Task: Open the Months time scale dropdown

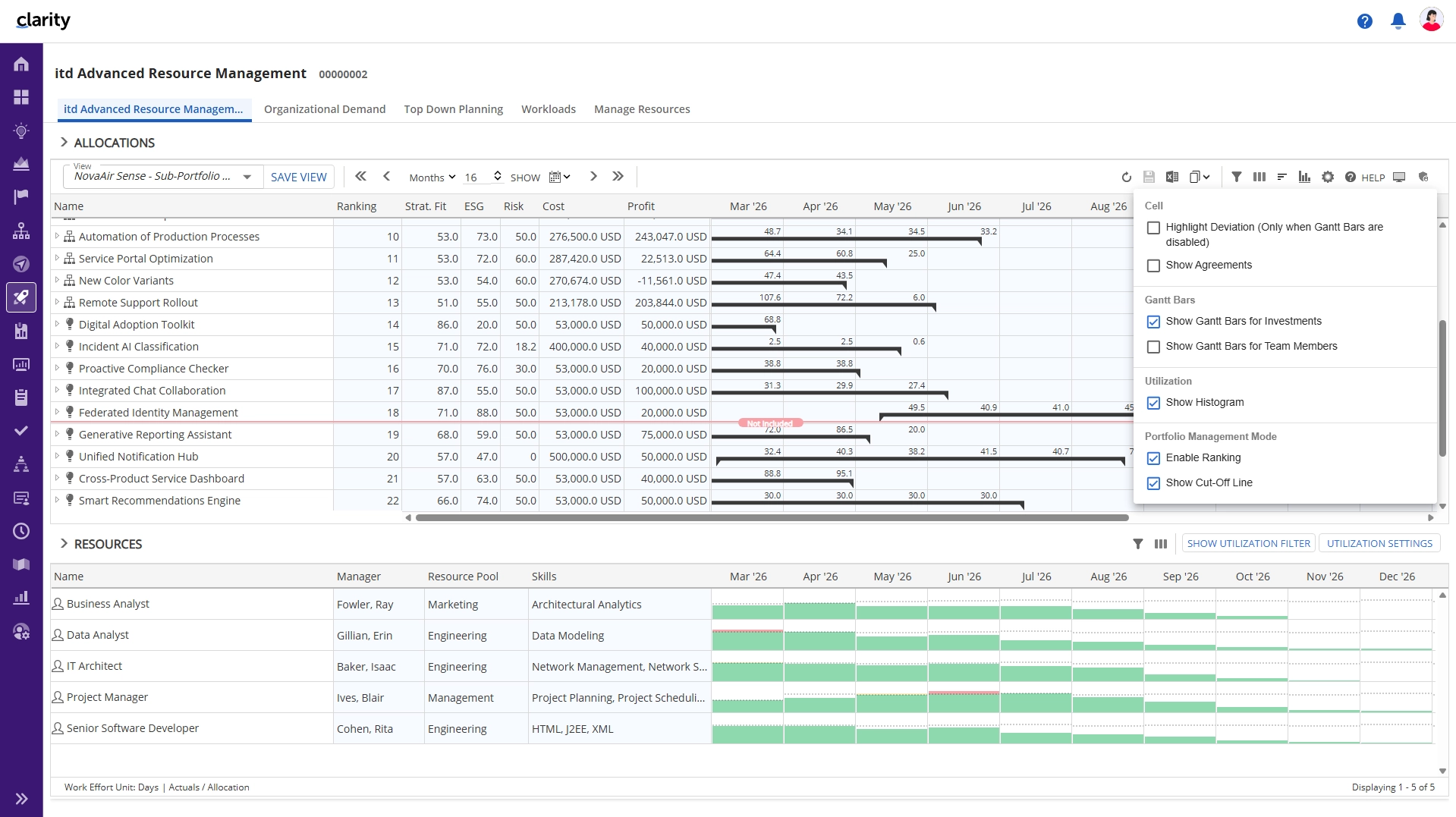Action: (x=432, y=177)
